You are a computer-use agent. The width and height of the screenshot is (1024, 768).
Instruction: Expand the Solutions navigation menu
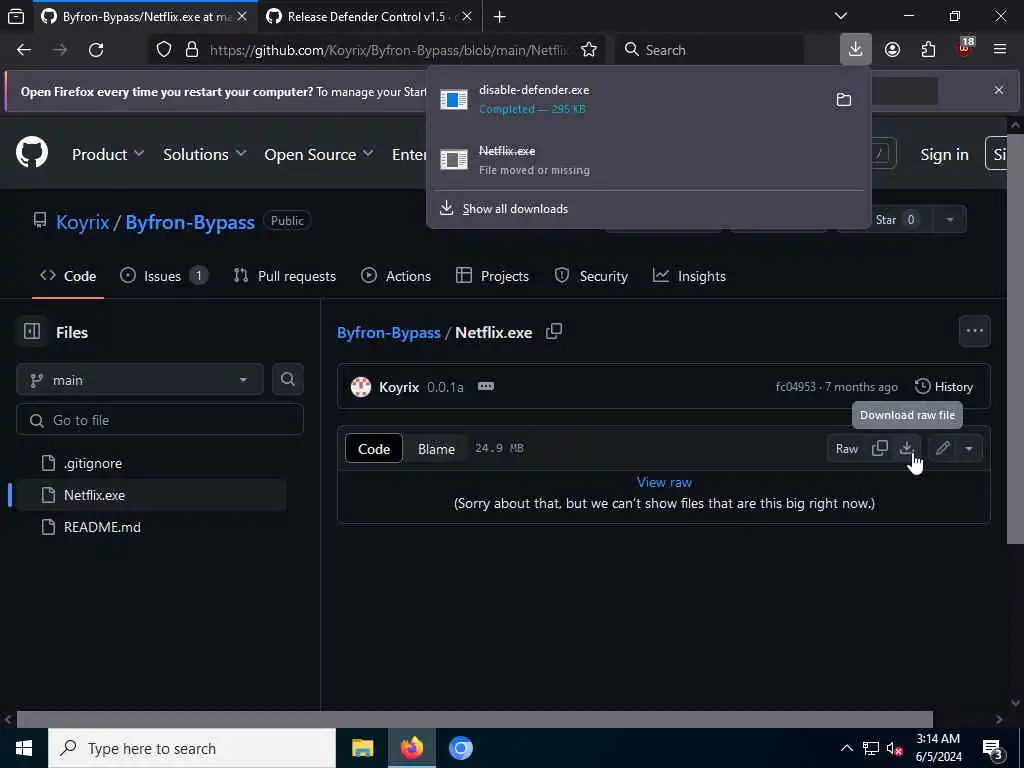(x=204, y=154)
